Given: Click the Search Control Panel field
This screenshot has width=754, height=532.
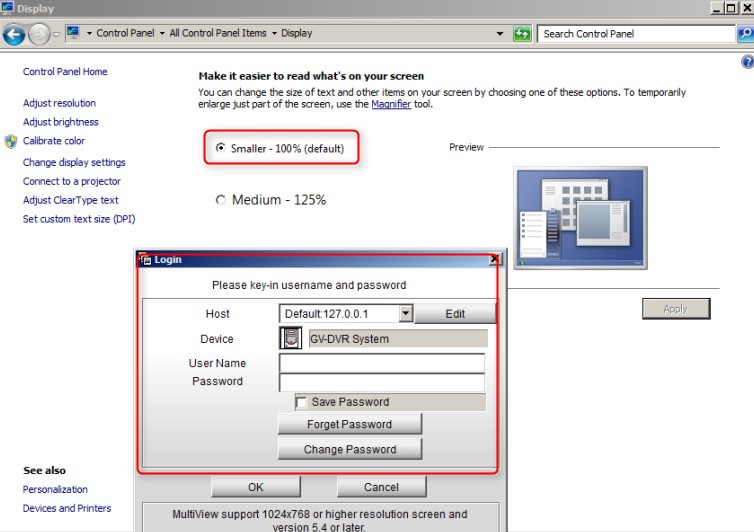Looking at the screenshot, I should point(636,34).
